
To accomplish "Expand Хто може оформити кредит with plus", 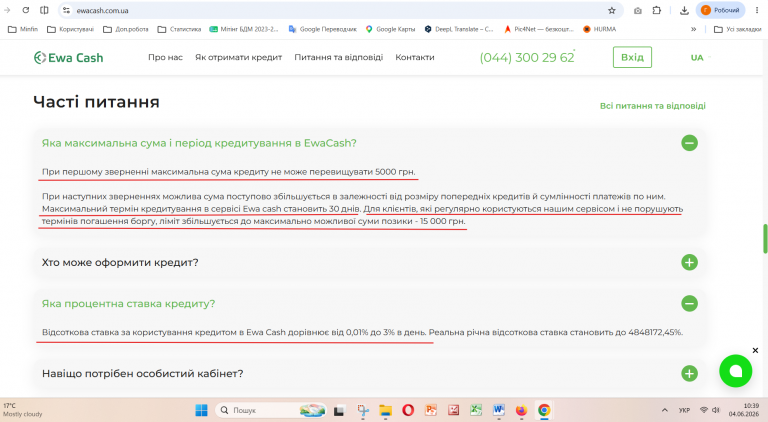I will coord(689,262).
